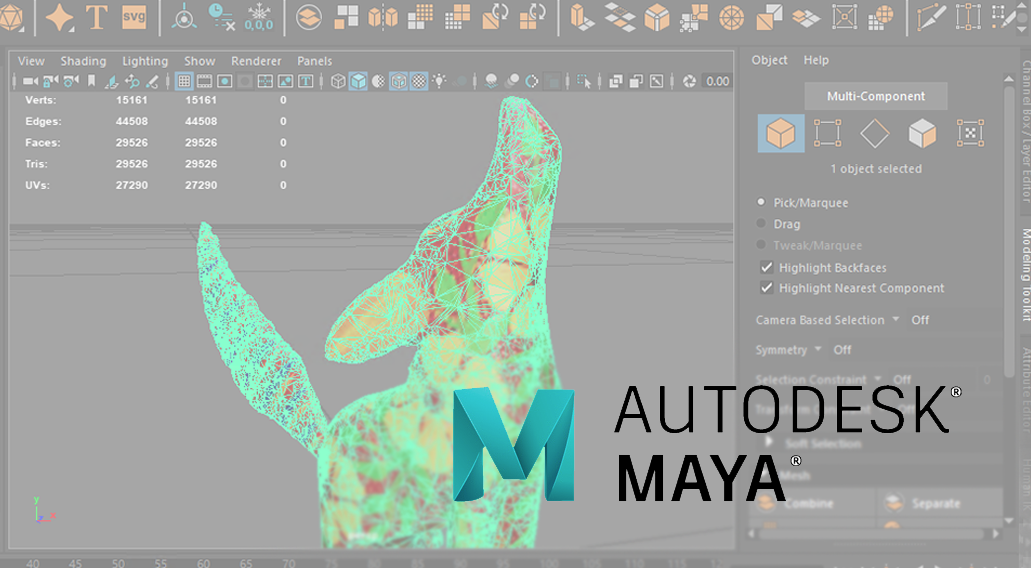This screenshot has width=1031, height=568.
Task: Click the 2D Pan/Zoom icon
Action: coord(132,81)
